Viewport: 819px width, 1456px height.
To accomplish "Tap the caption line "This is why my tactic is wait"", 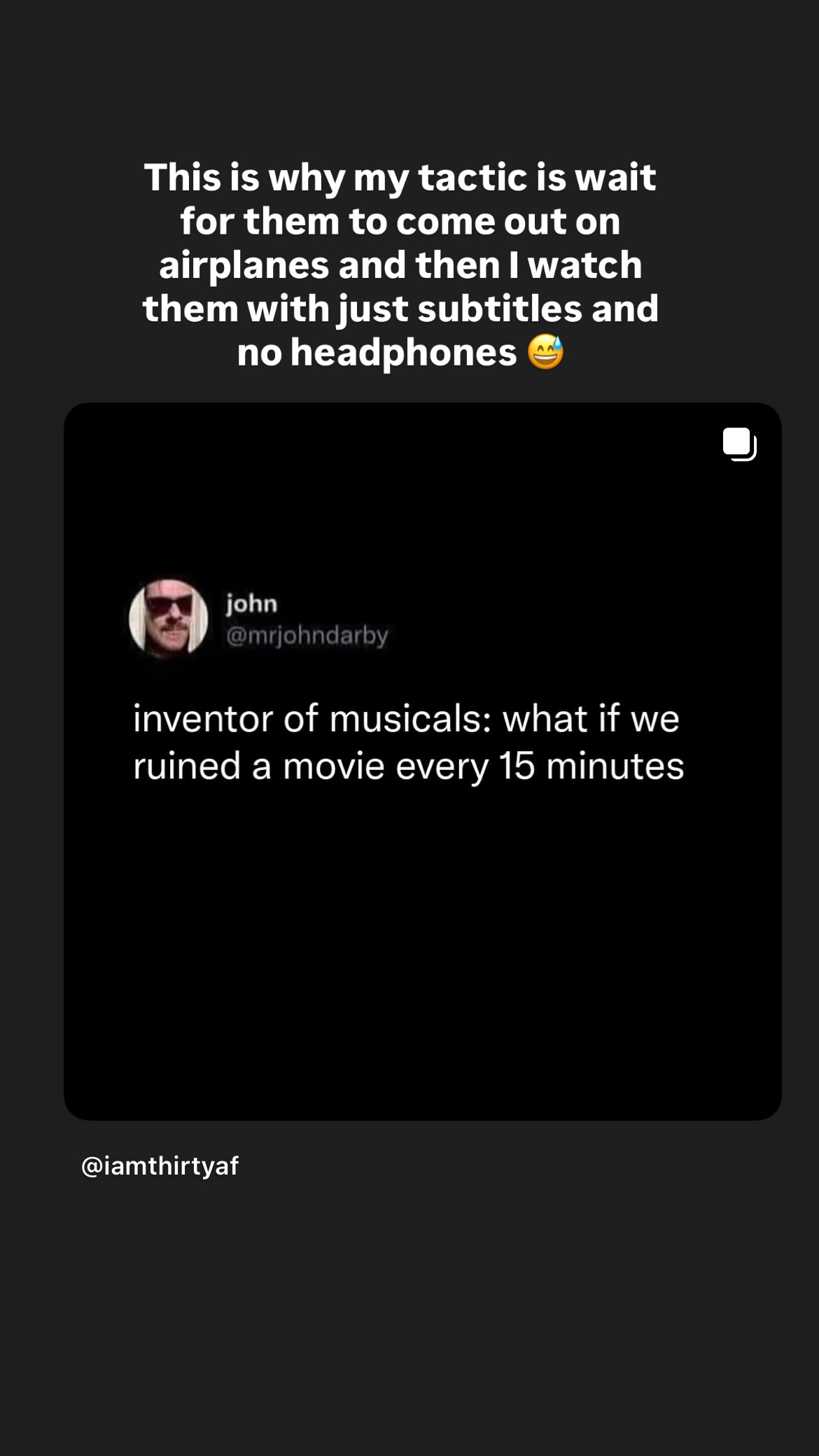I will tap(400, 177).
